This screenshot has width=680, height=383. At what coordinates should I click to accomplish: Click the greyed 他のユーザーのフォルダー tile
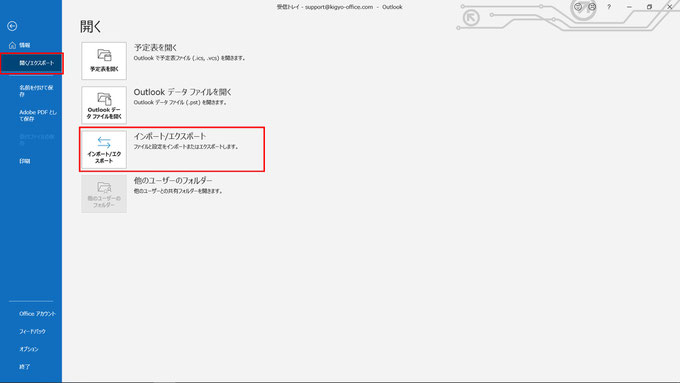click(104, 193)
